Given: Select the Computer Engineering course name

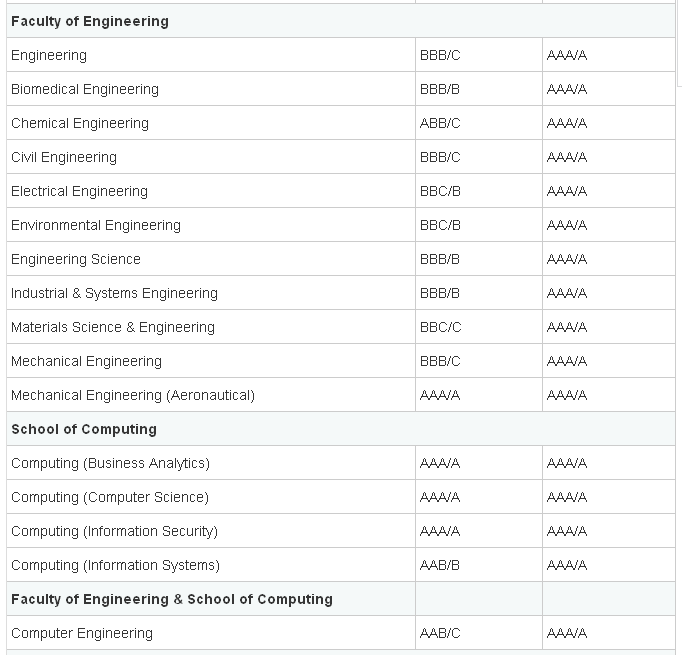Looking at the screenshot, I should (82, 633).
